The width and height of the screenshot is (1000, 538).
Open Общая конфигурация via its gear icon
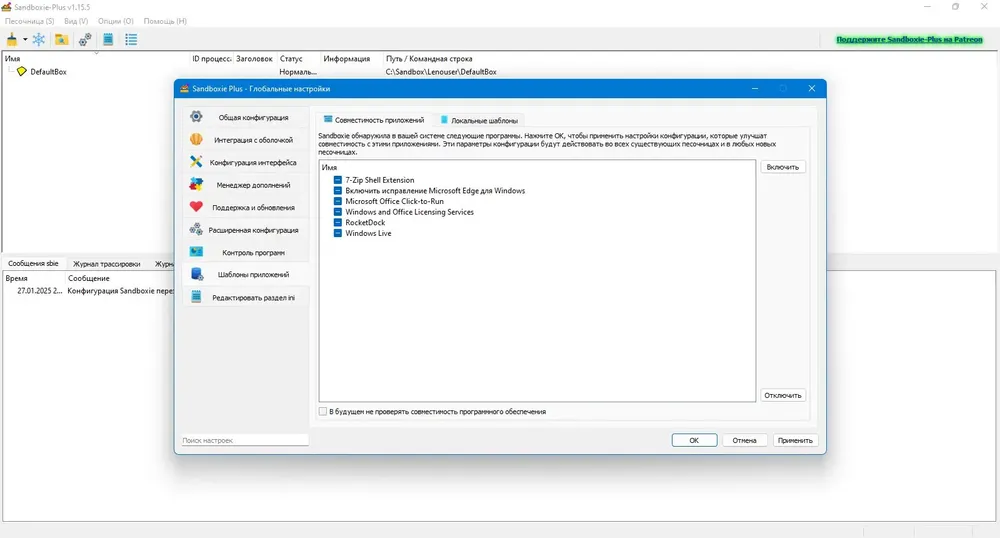pyautogui.click(x=196, y=117)
